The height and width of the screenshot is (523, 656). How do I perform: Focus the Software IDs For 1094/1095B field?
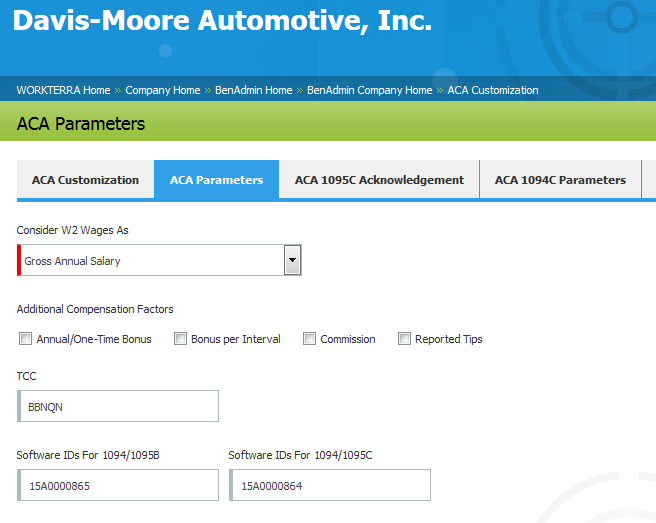(x=118, y=485)
